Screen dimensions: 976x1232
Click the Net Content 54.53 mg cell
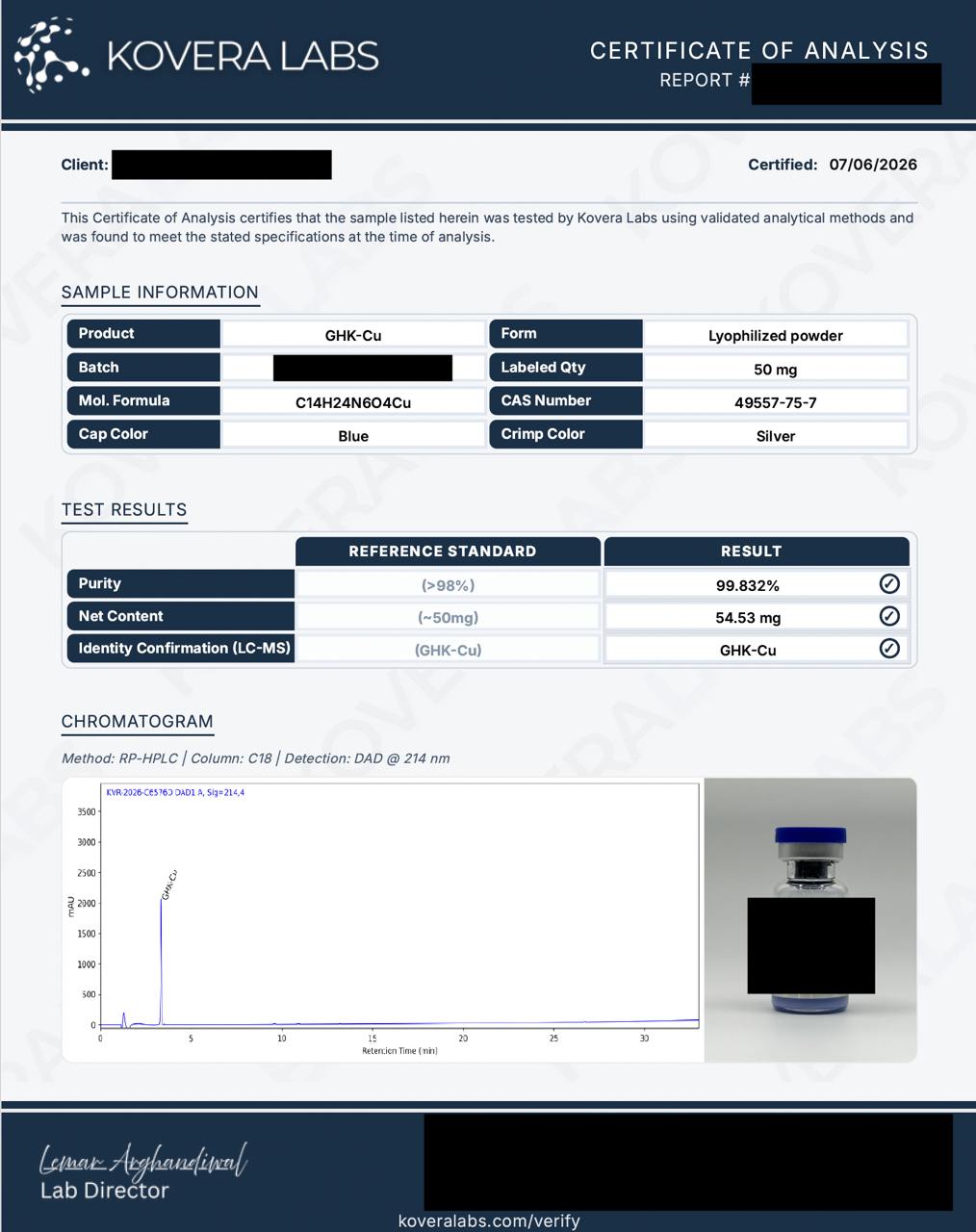click(748, 618)
